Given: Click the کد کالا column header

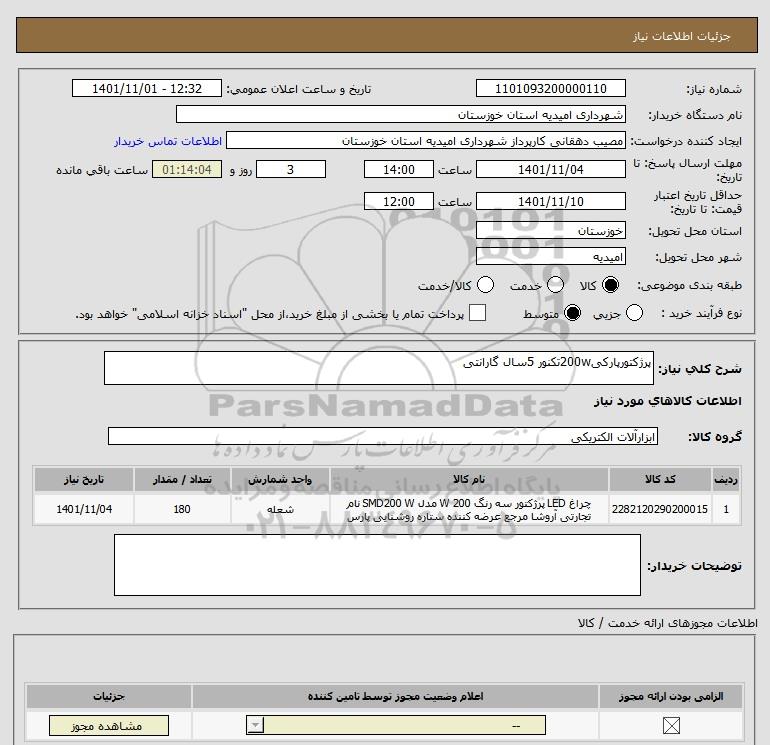Looking at the screenshot, I should coord(660,479).
